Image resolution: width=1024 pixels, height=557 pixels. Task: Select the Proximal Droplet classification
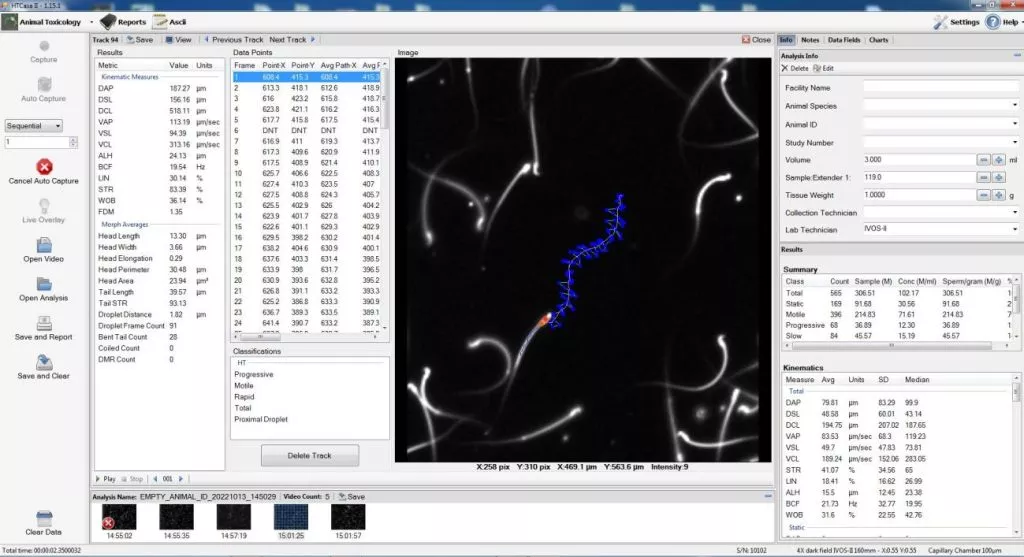click(261, 419)
